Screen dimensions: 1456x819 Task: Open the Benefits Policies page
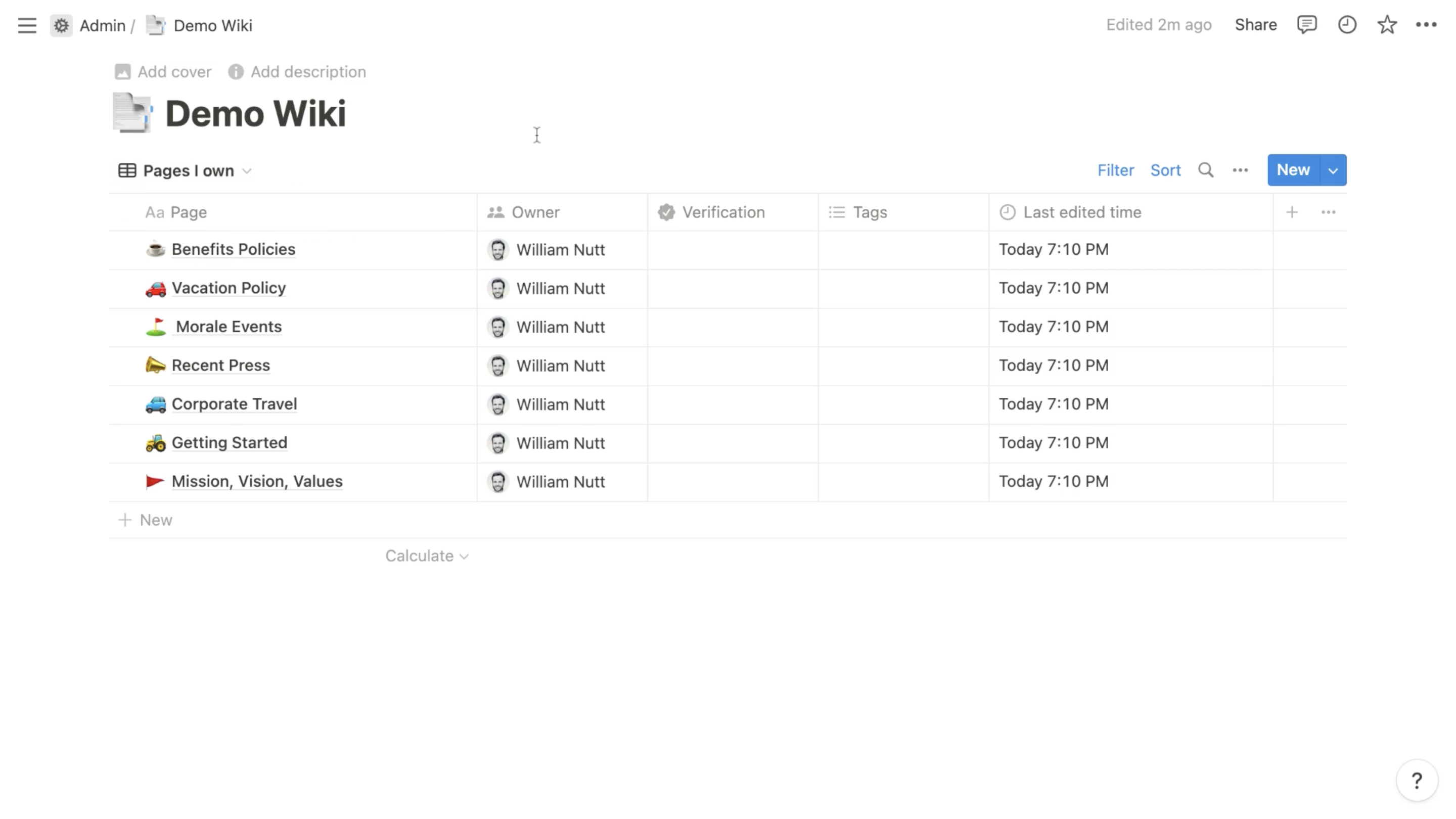click(x=233, y=249)
